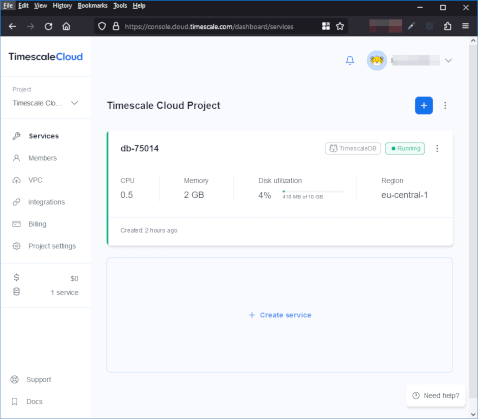The width and height of the screenshot is (478, 419).
Task: Open the Tools menu
Action: 120,6
